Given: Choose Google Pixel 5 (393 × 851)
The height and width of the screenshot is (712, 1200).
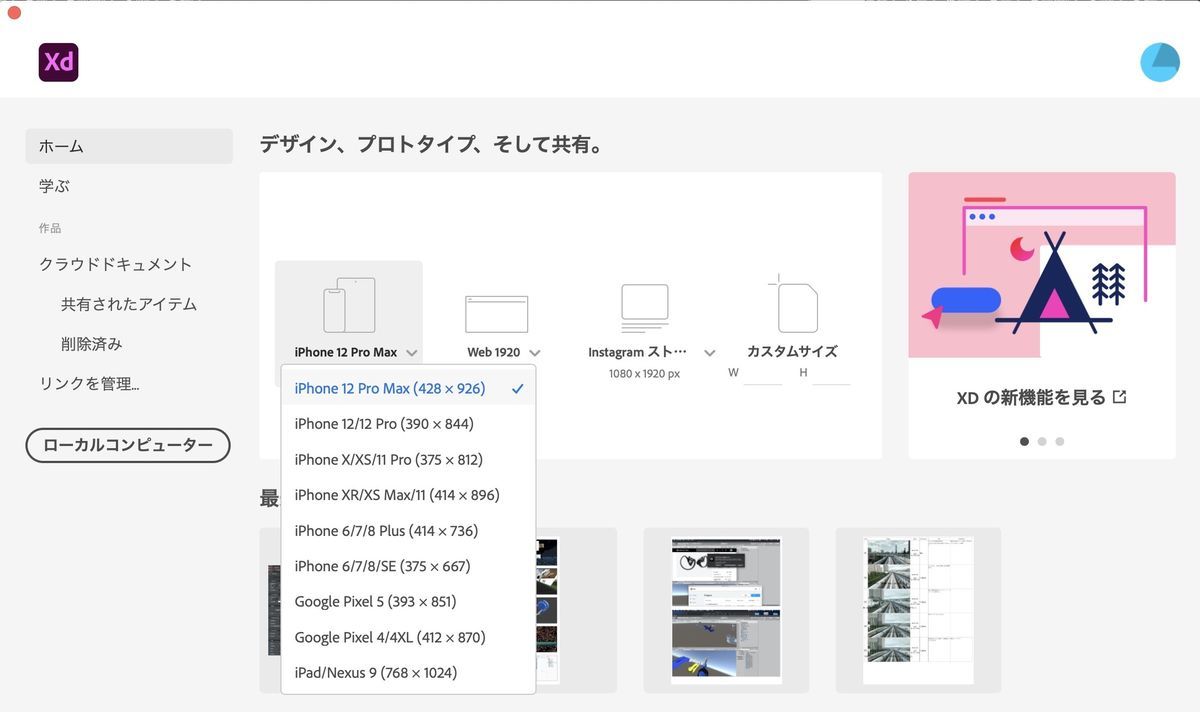Looking at the screenshot, I should (x=408, y=602).
